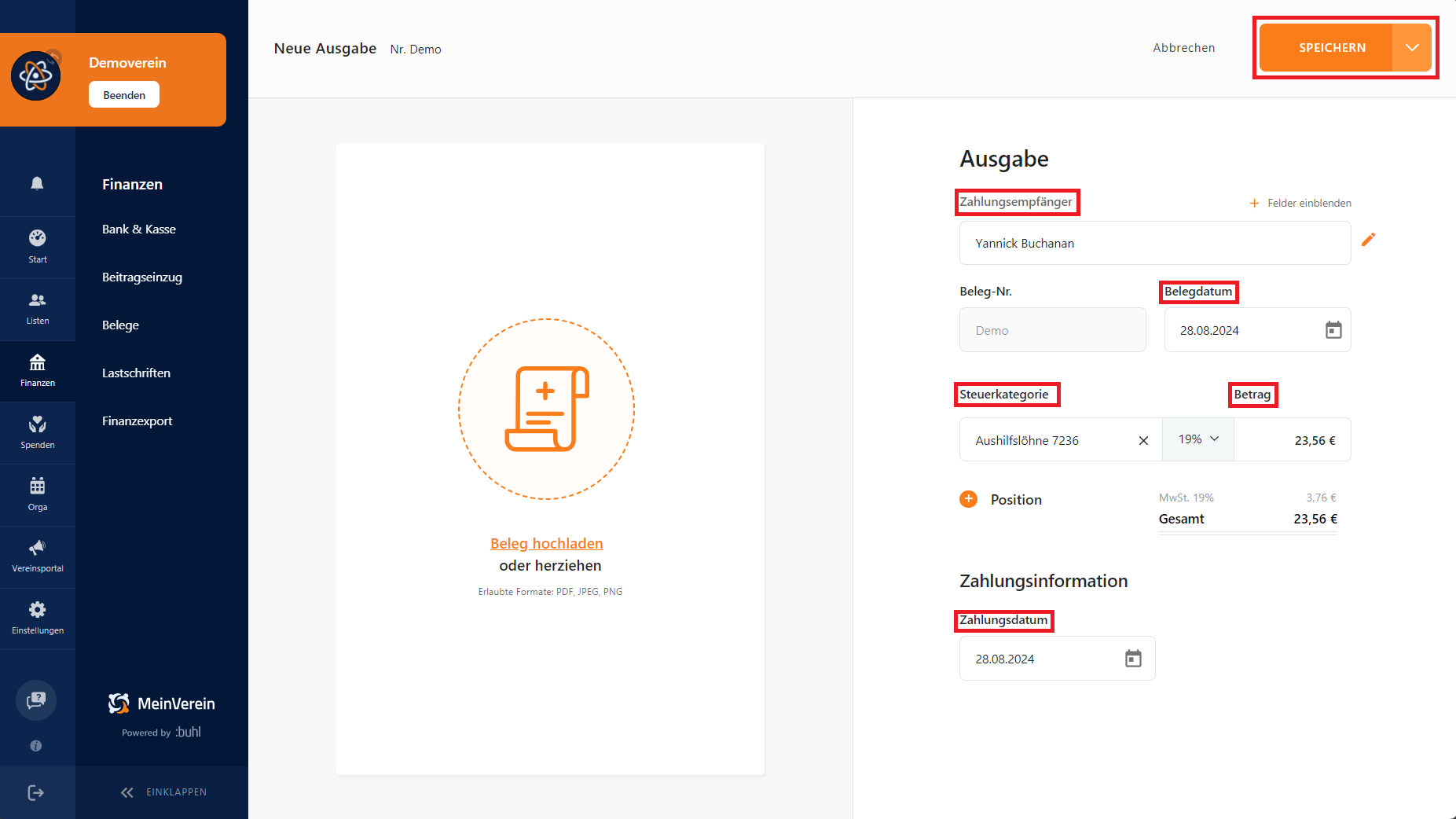Click 'Erlaubte Formate: PDF, JPEG, PNG' text
Screen dimensions: 1456x819
point(550,592)
